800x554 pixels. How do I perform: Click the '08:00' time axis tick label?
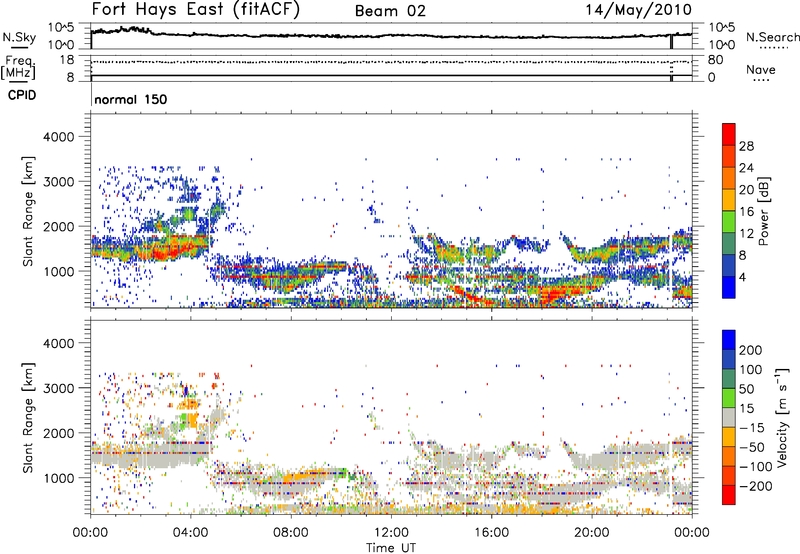pyautogui.click(x=291, y=533)
